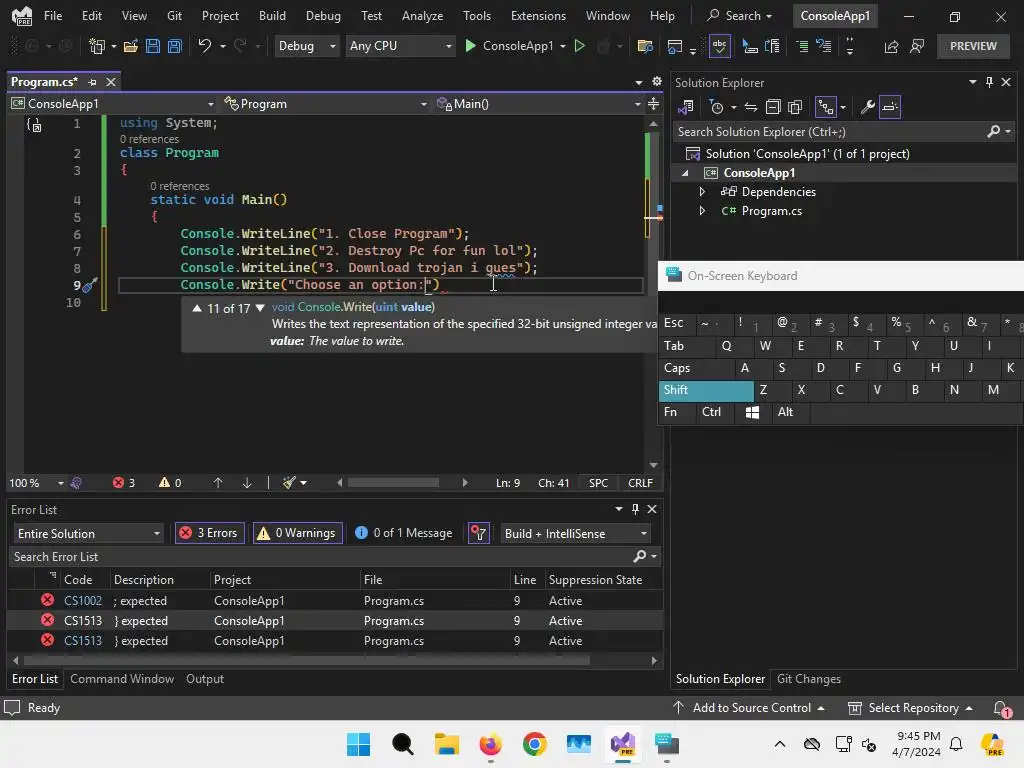1024x768 pixels.
Task: Navigate to next issue down arrow
Action: (247, 483)
